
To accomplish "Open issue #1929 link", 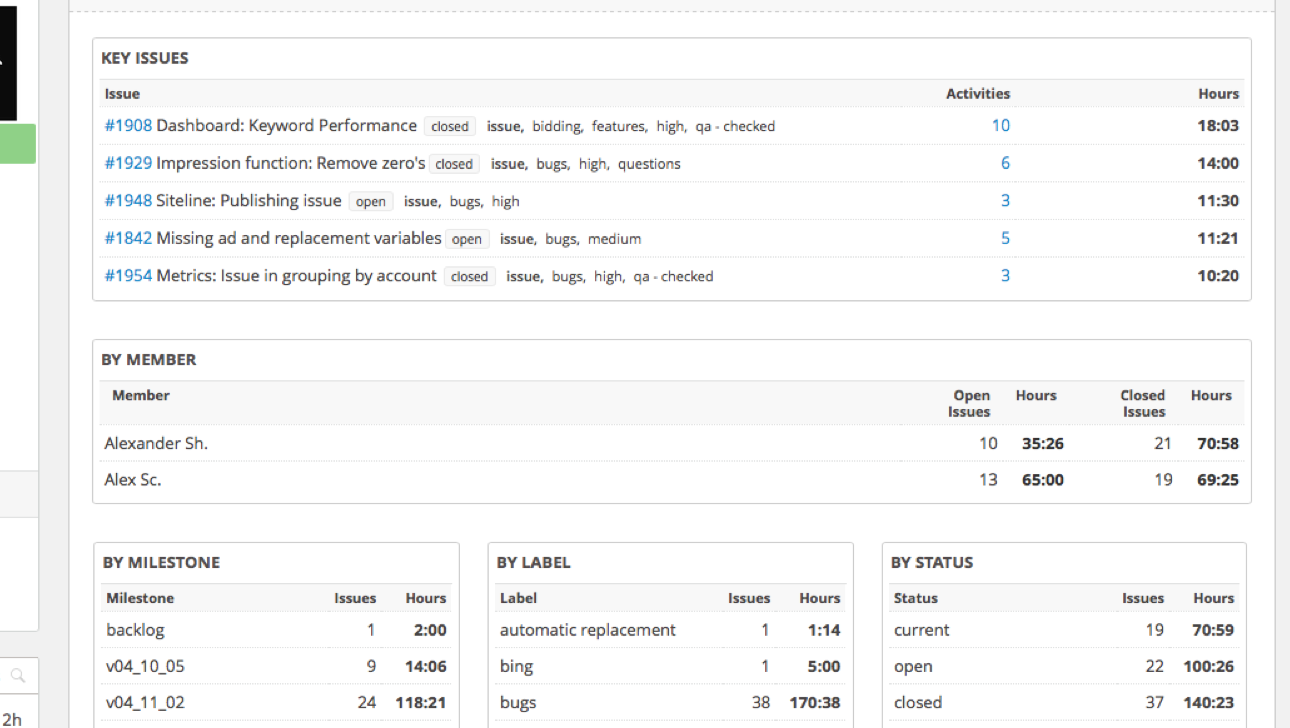I will pos(128,163).
